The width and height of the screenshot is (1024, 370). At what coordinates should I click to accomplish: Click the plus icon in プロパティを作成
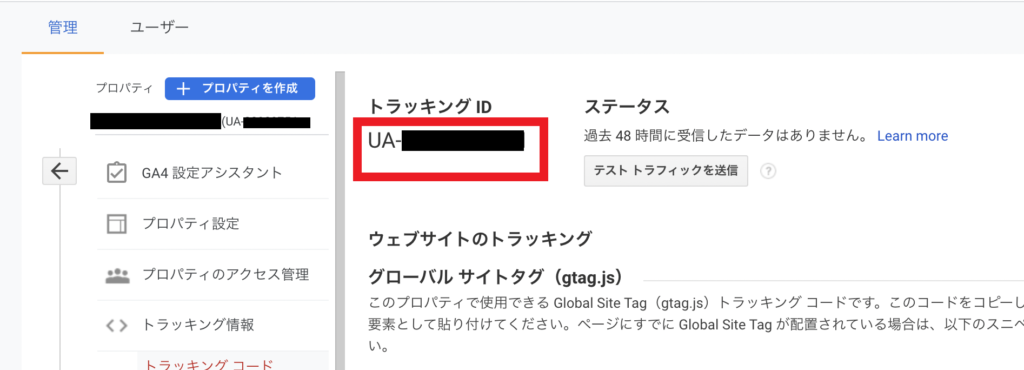tap(184, 89)
